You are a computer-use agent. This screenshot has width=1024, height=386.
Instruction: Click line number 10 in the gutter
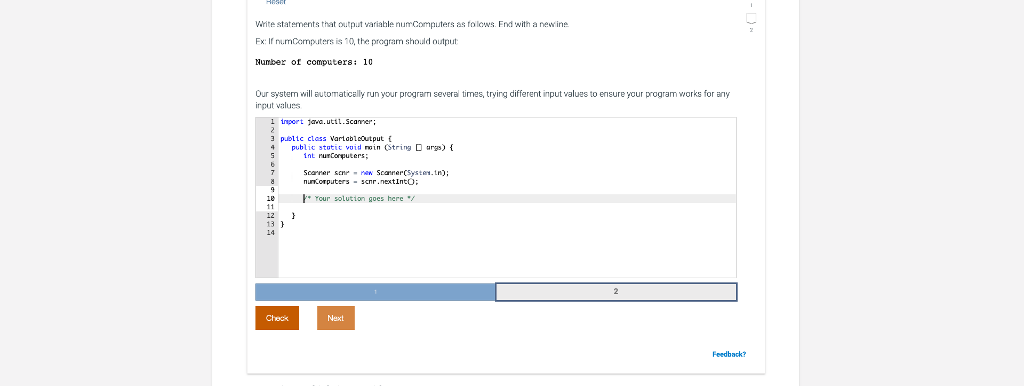[x=271, y=199]
